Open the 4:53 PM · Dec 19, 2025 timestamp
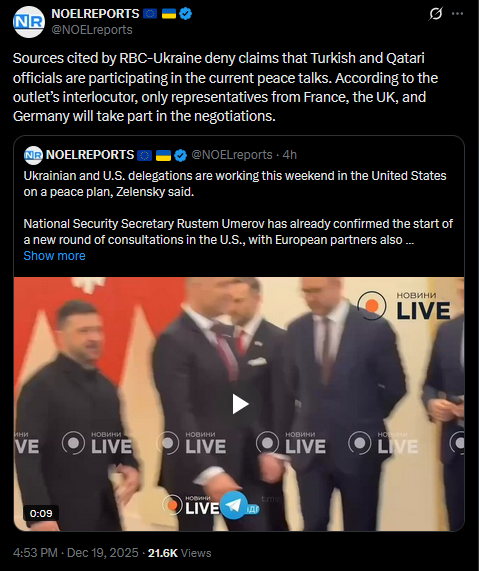The image size is (479, 571). [x=76, y=553]
